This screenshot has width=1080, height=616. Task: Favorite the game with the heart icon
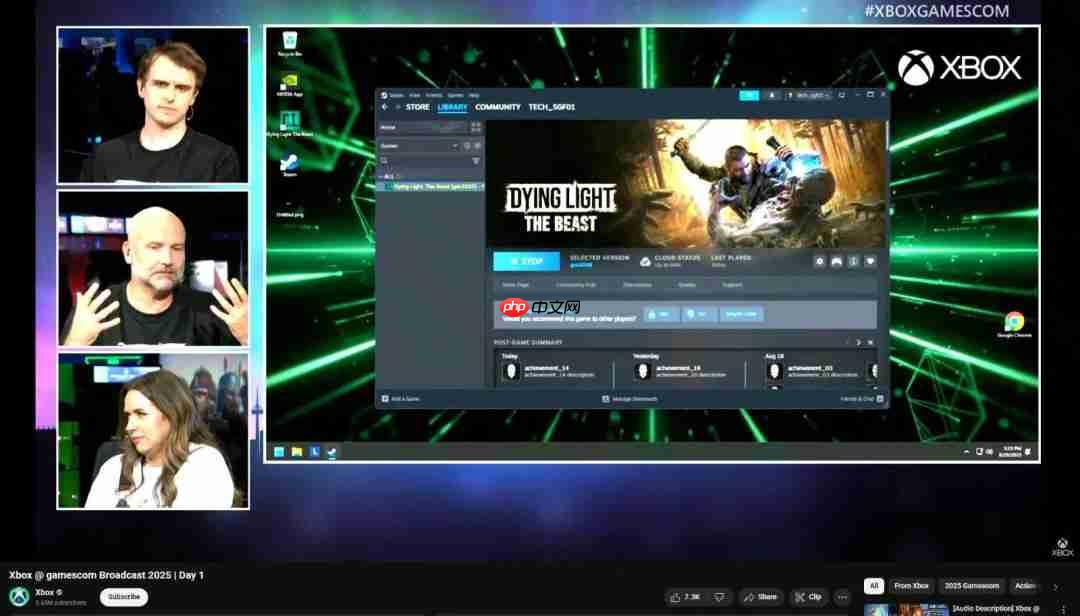[869, 261]
